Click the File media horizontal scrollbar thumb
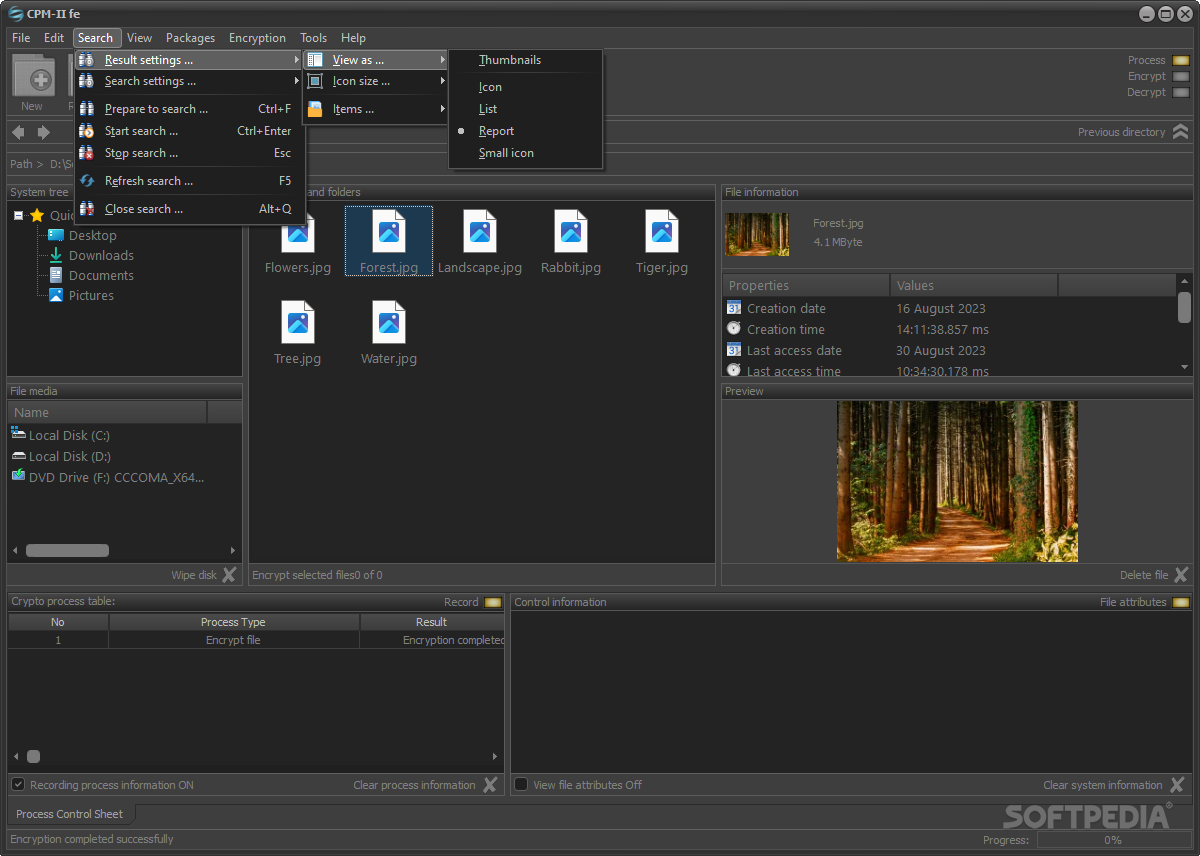The width and height of the screenshot is (1200, 856). click(67, 550)
